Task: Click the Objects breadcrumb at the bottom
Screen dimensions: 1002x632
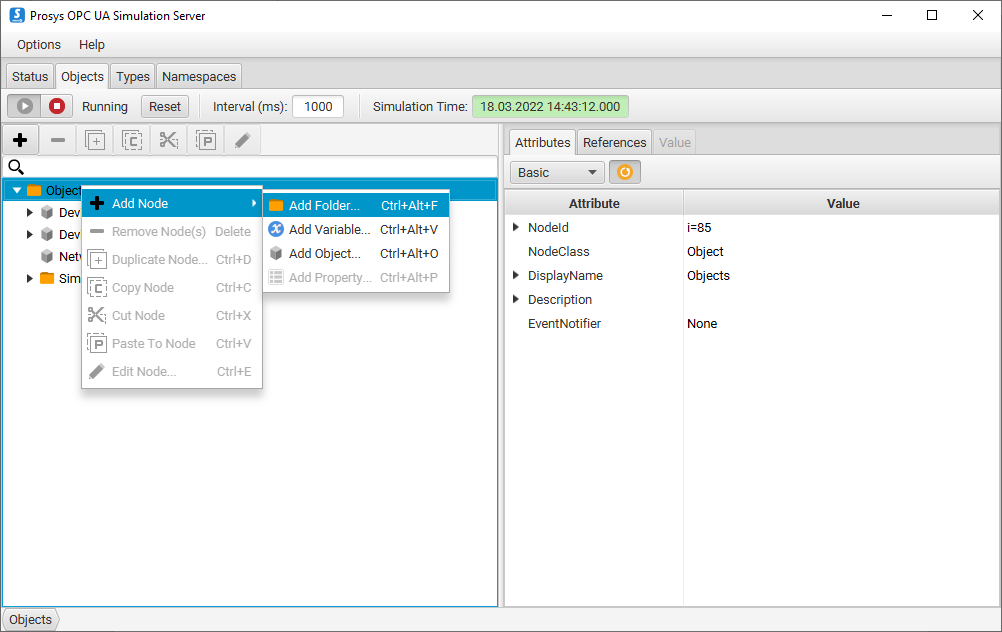Action: point(31,620)
